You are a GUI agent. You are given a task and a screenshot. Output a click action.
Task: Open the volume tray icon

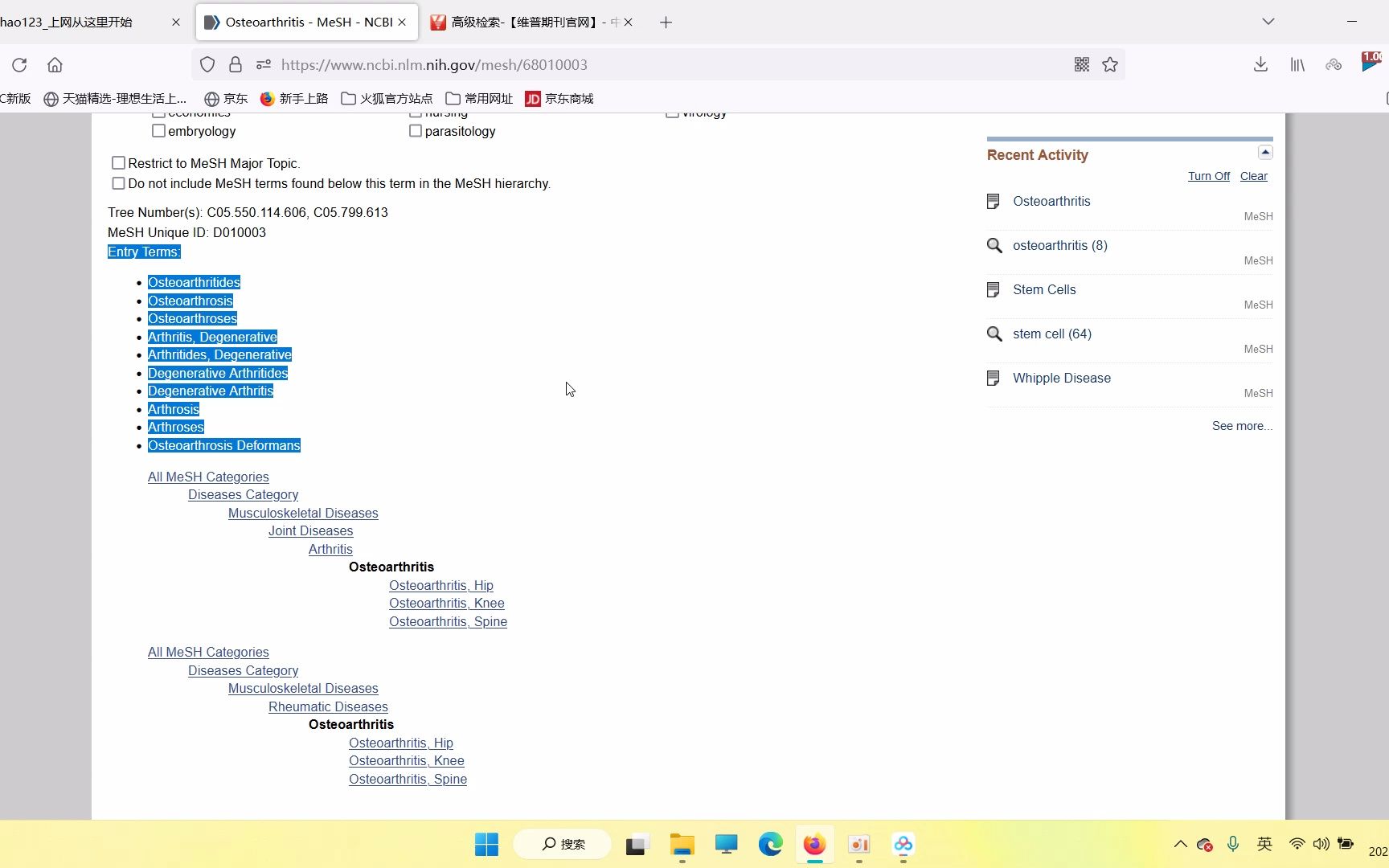coord(1321,845)
